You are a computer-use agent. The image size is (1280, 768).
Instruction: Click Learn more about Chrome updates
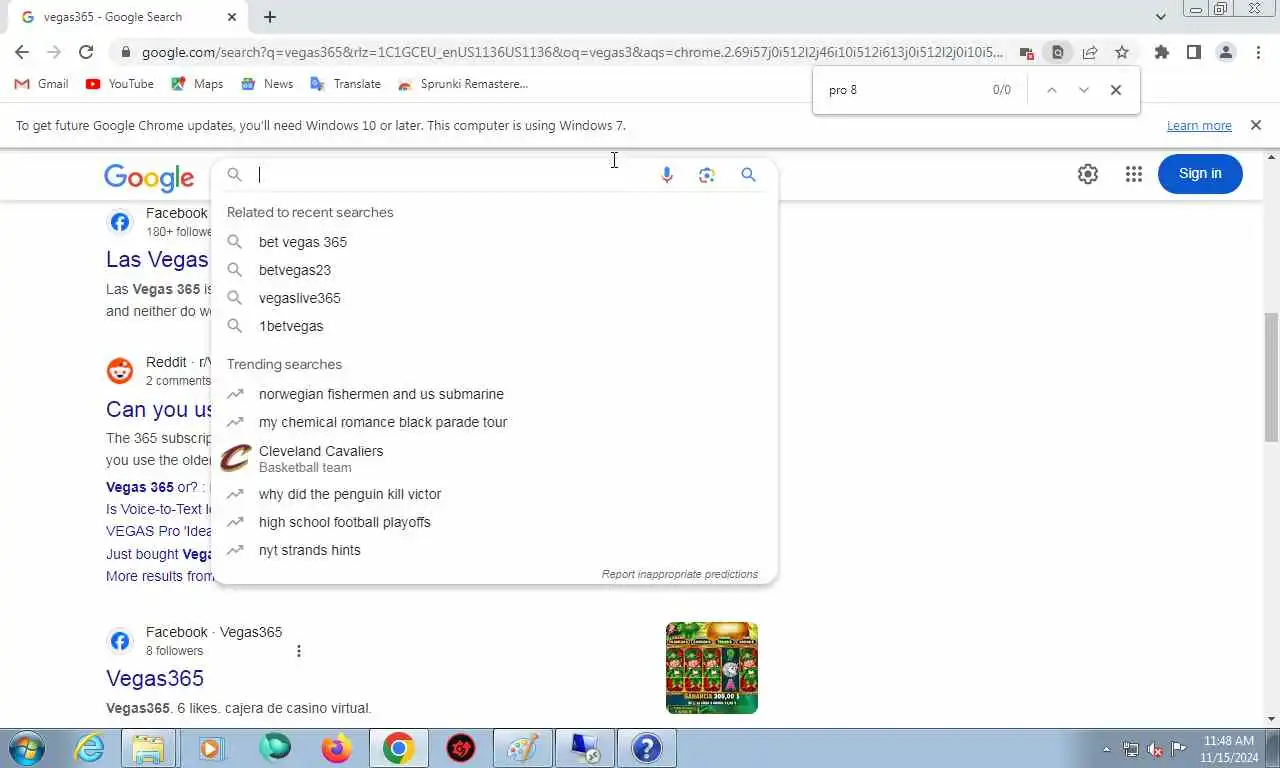(x=1199, y=126)
